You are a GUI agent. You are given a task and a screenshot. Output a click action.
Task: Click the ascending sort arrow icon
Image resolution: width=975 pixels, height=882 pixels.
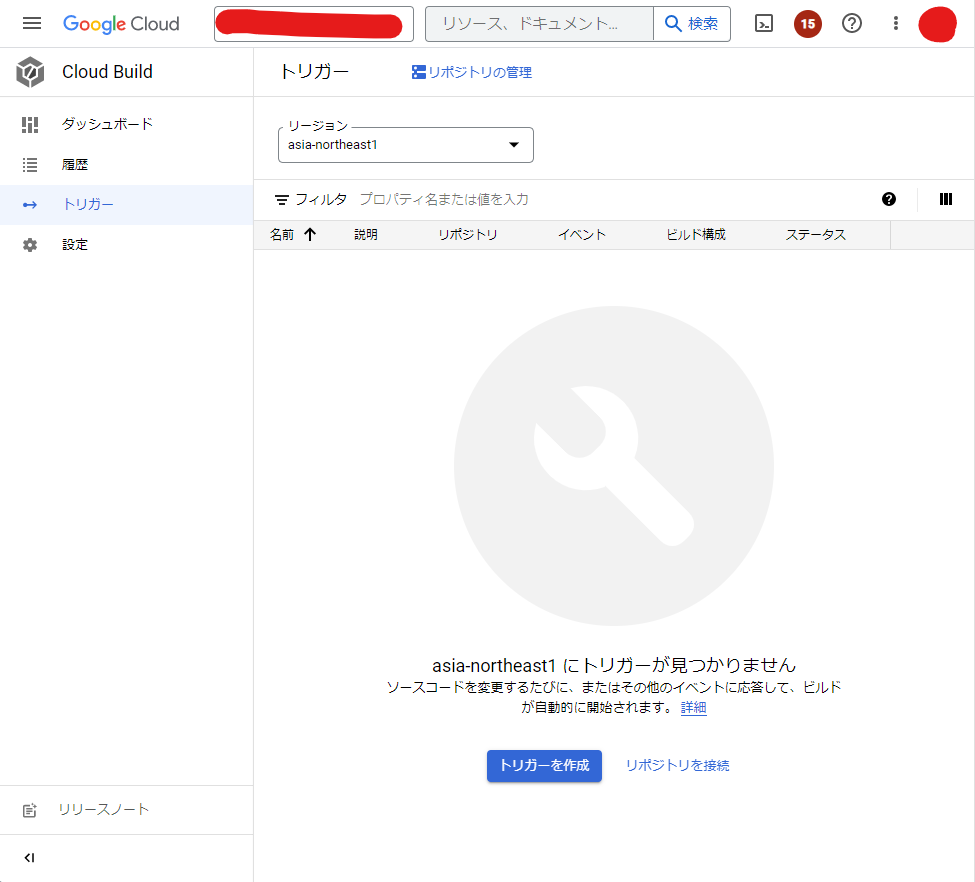pos(310,234)
